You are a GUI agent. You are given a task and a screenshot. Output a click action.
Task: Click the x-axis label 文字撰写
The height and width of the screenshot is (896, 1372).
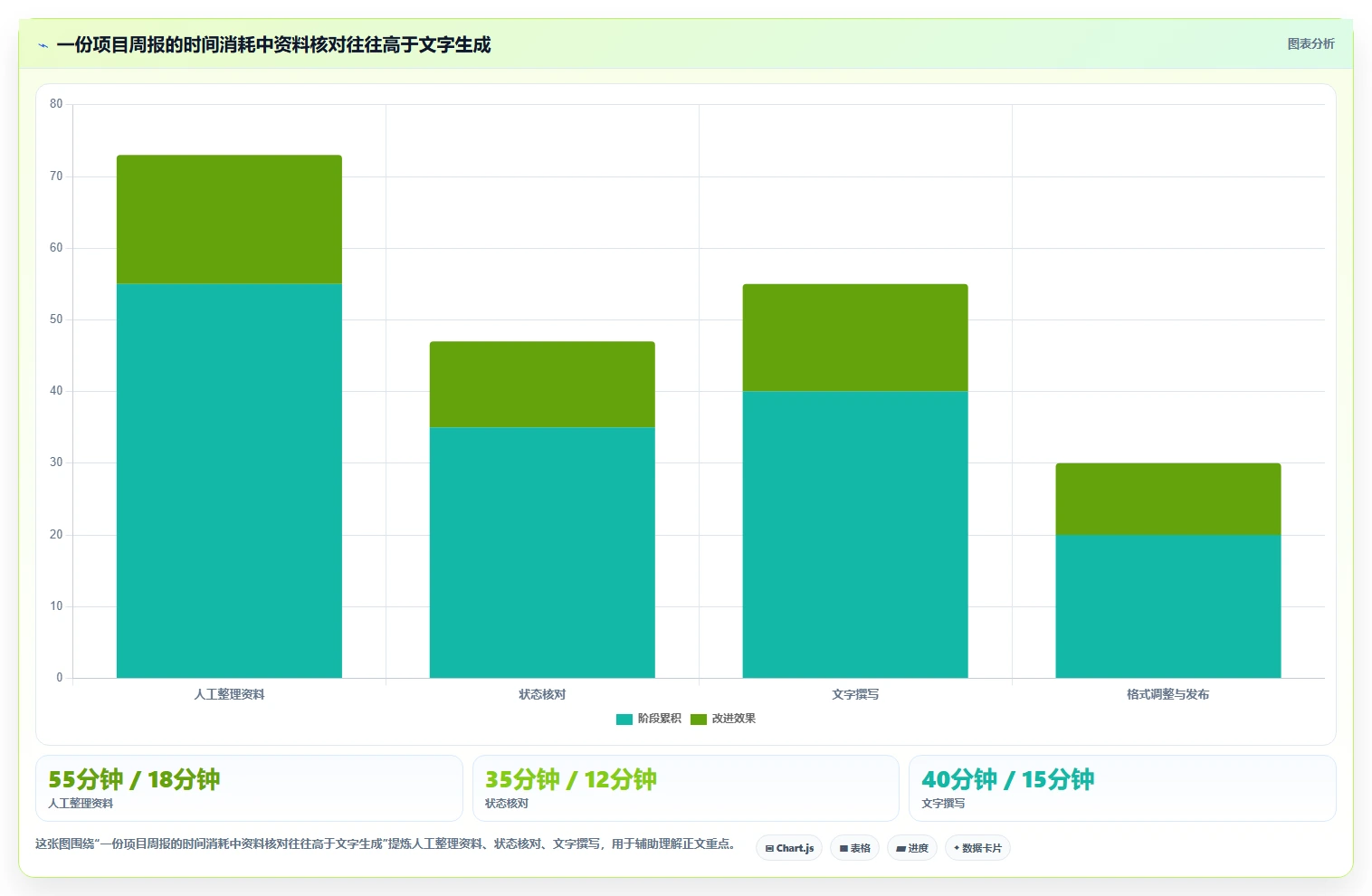pos(855,694)
